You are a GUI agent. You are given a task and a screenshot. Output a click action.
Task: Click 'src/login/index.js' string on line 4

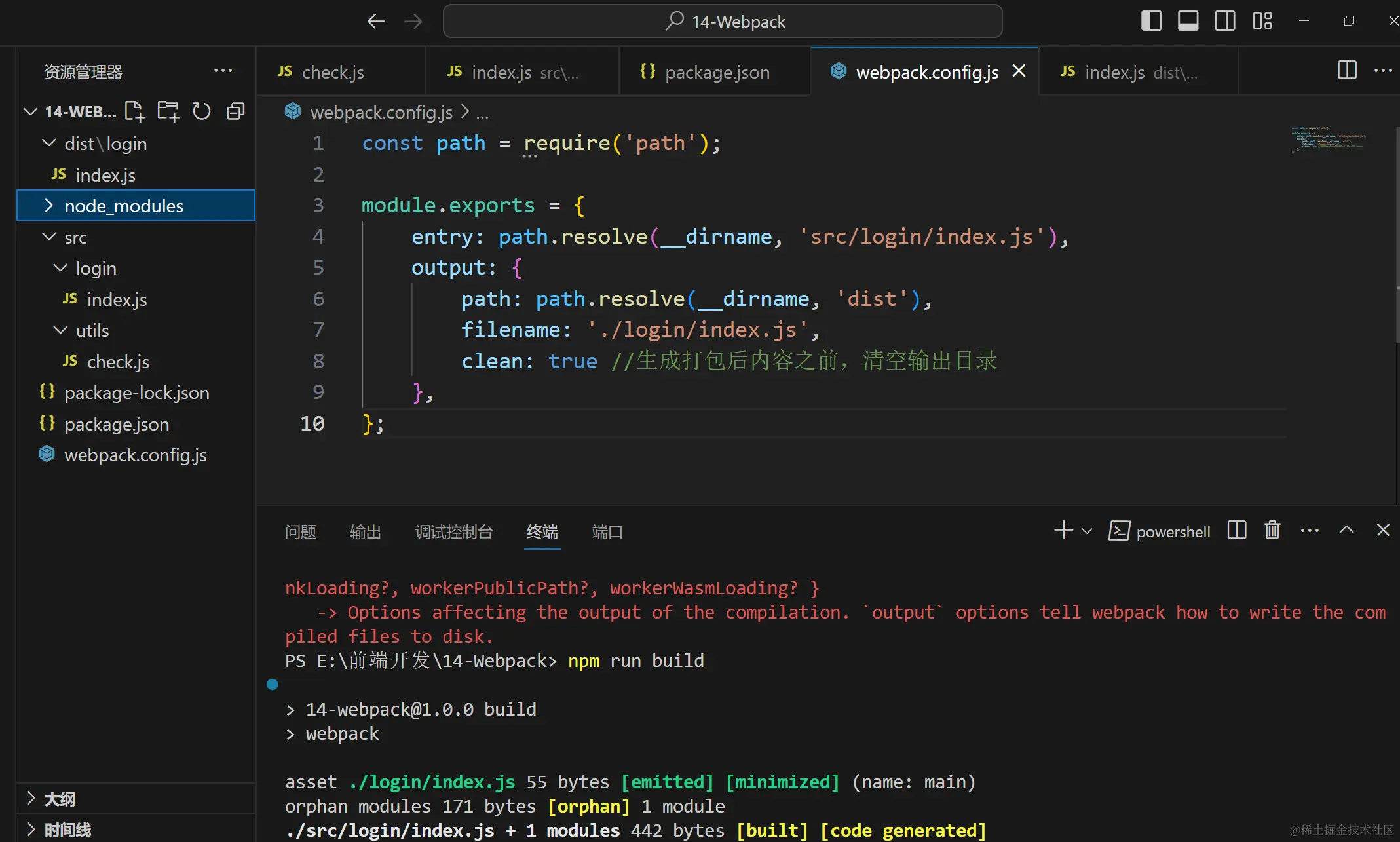922,237
